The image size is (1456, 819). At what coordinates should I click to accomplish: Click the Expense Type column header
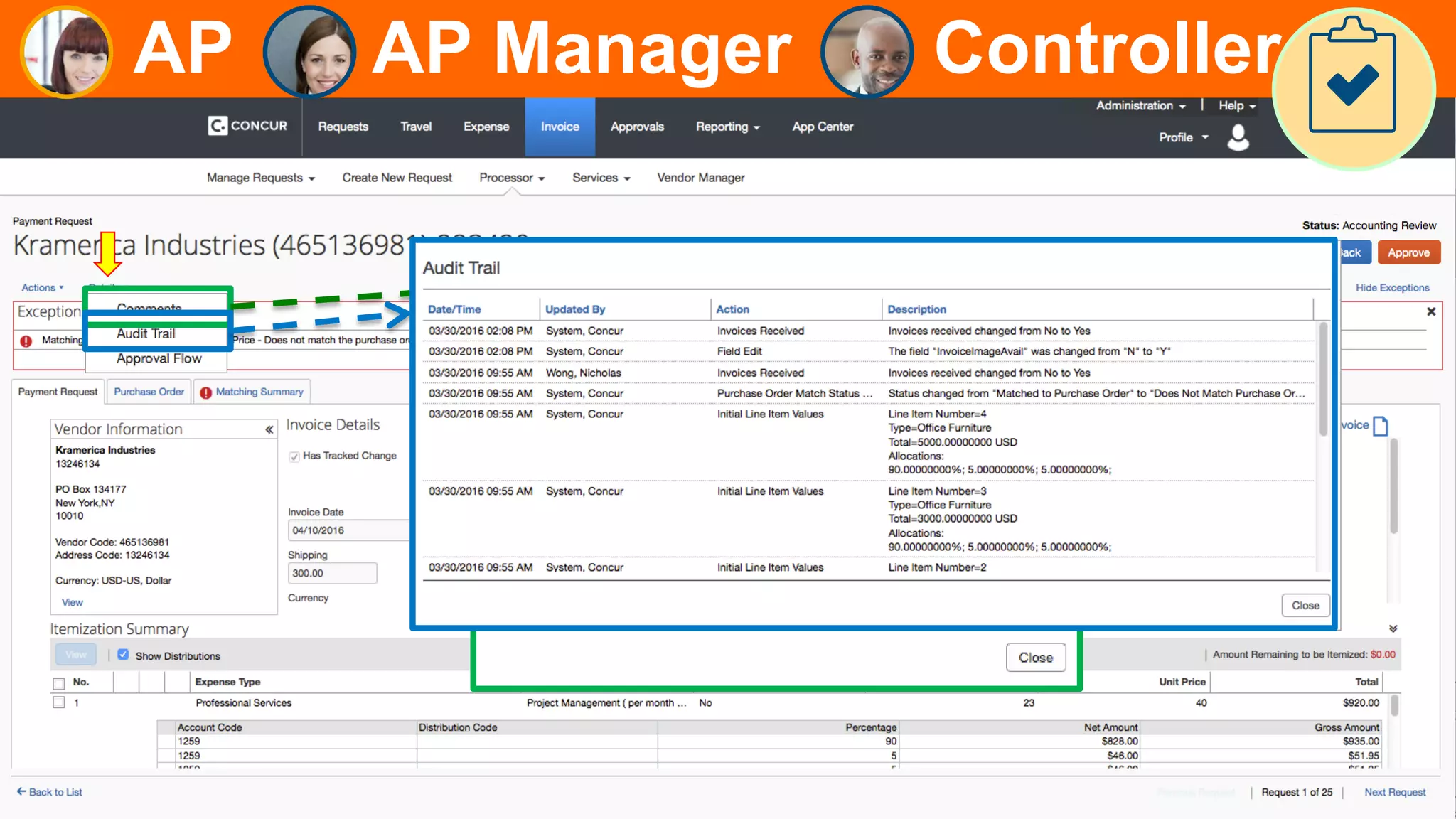tap(227, 681)
